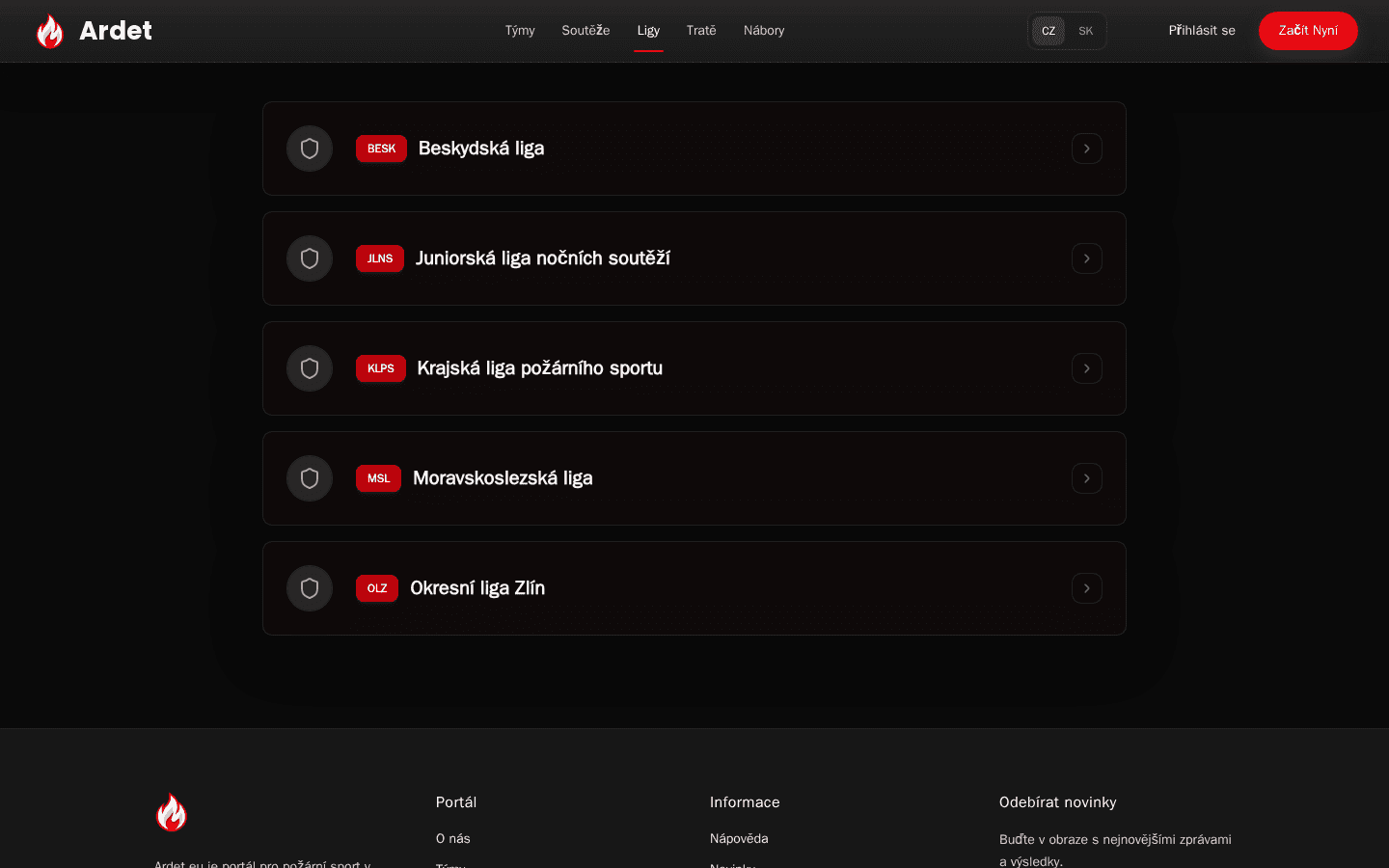Select the Ligy menu item
Screen dimensions: 1389x868
(x=648, y=31)
